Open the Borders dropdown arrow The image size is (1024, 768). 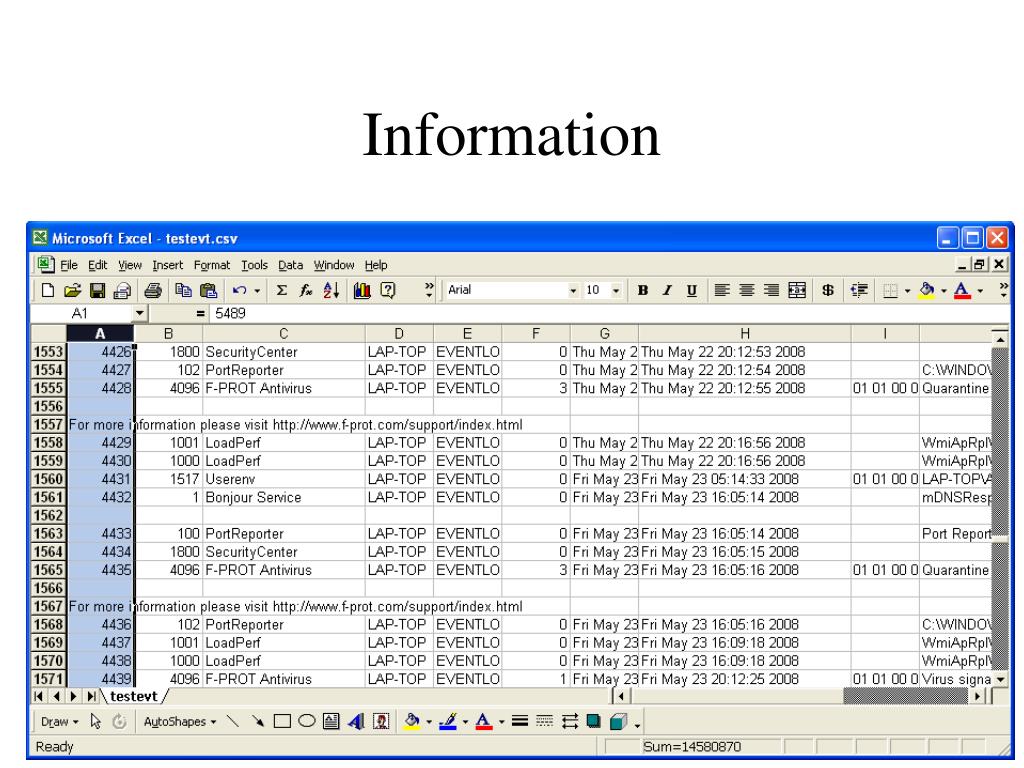point(906,291)
